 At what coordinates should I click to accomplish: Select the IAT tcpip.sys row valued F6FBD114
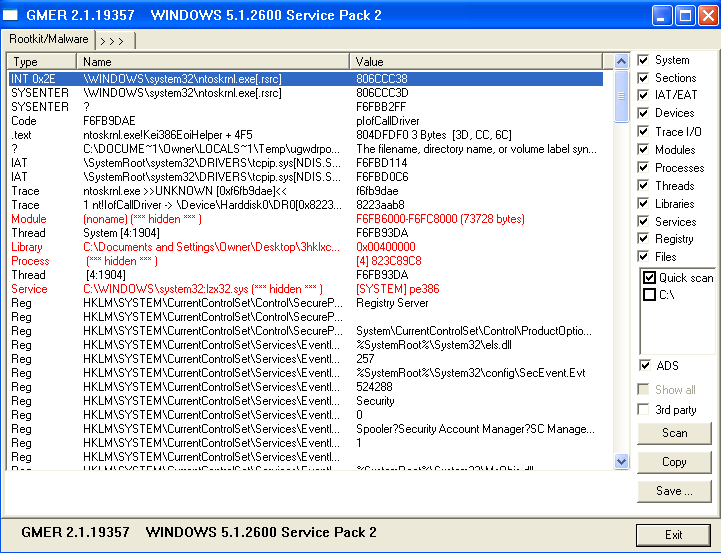(306, 163)
